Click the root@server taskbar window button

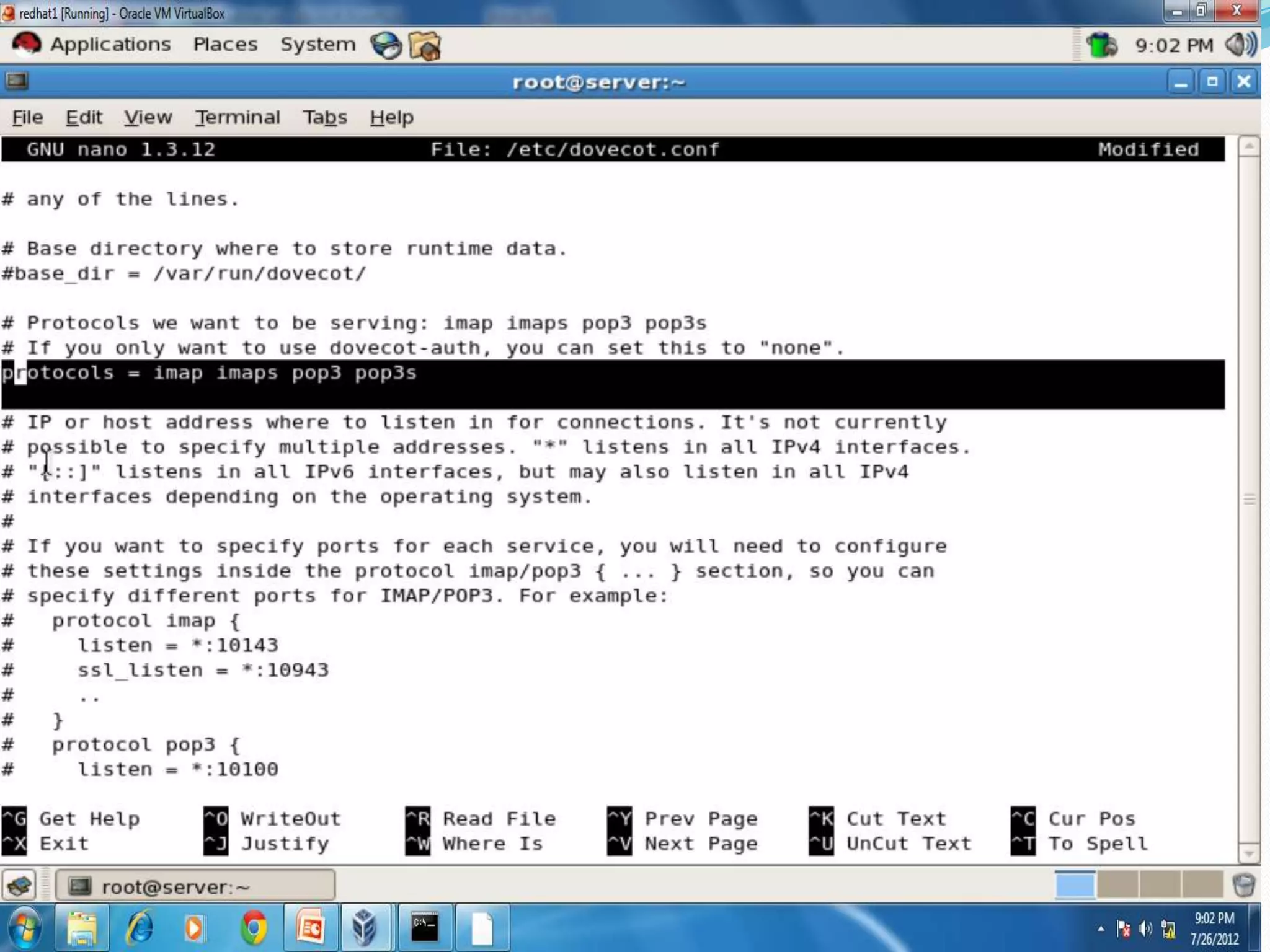pos(195,886)
